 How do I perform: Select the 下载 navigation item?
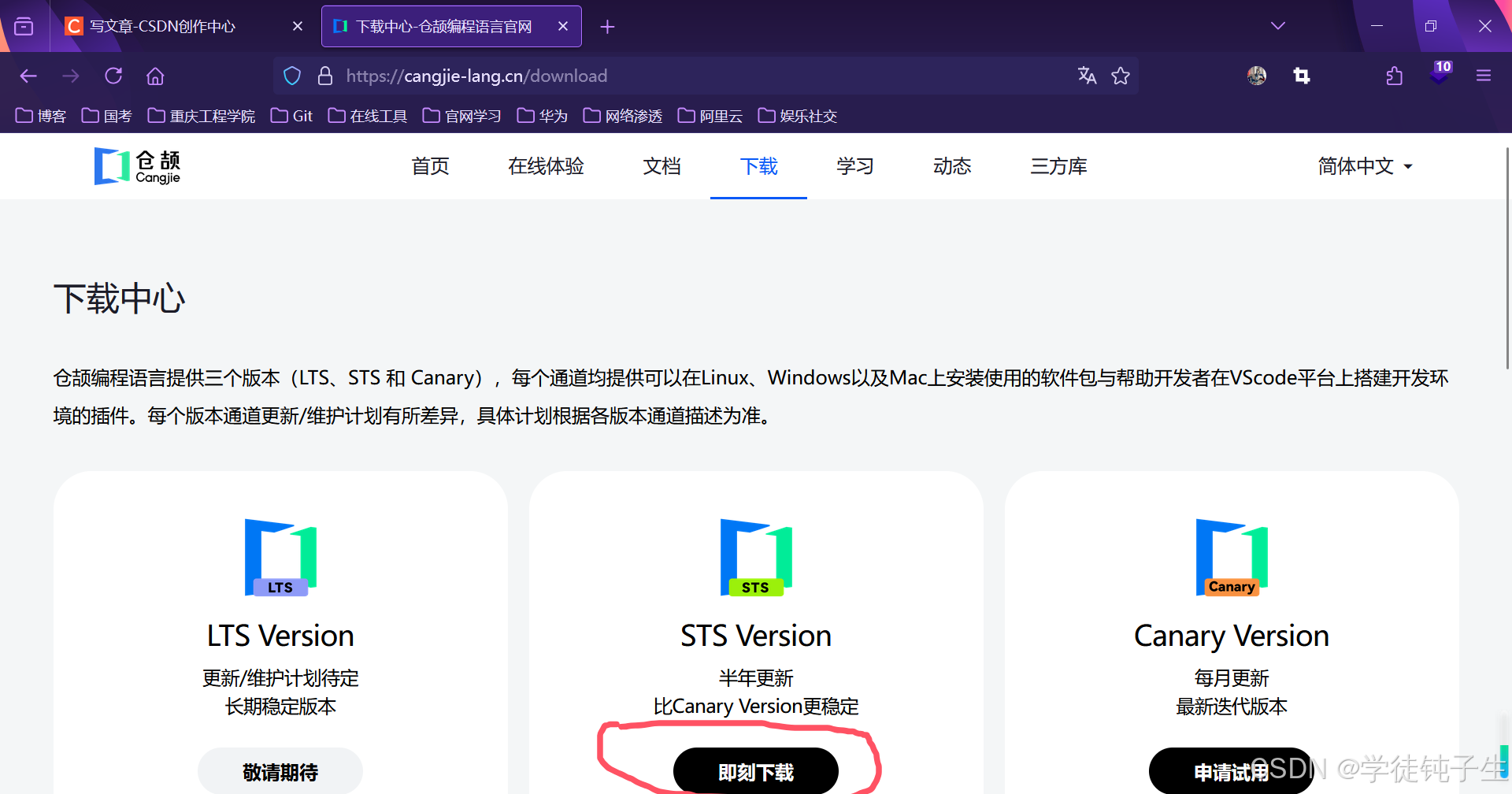(x=758, y=166)
